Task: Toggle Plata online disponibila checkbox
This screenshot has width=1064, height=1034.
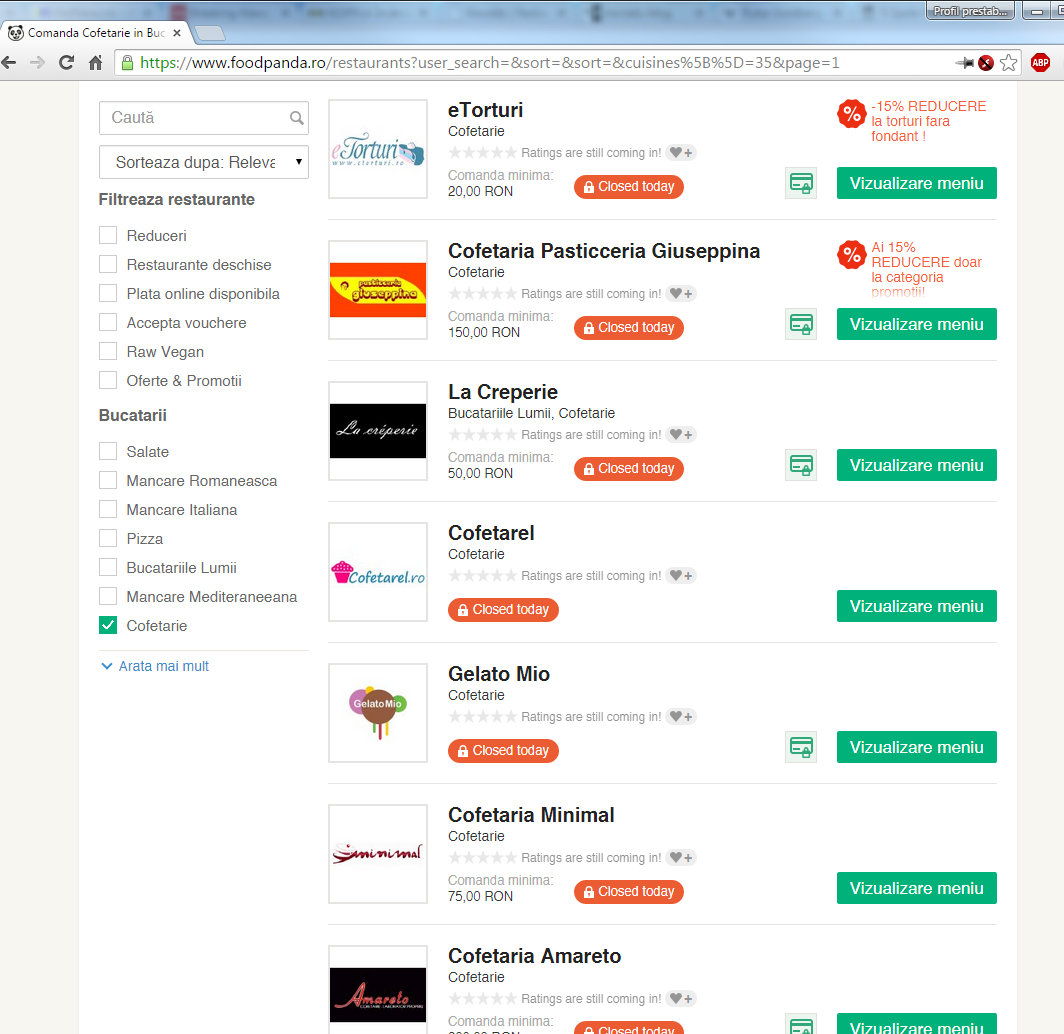Action: point(108,294)
